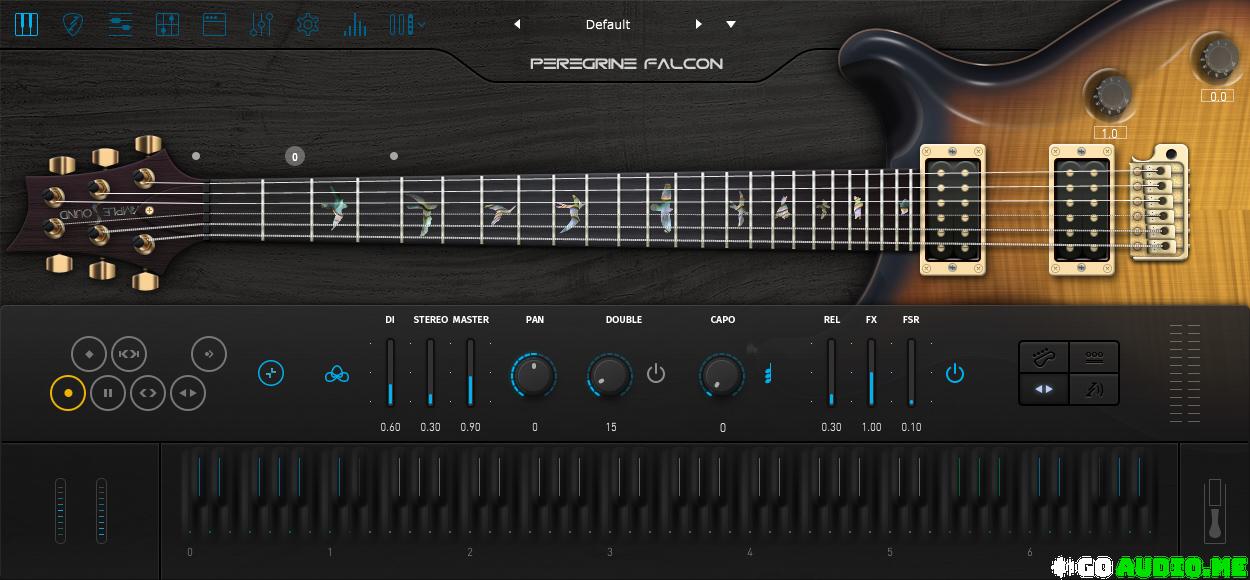Toggle the yellow circled dot button
Screen dimensions: 1250x580
(x=68, y=393)
